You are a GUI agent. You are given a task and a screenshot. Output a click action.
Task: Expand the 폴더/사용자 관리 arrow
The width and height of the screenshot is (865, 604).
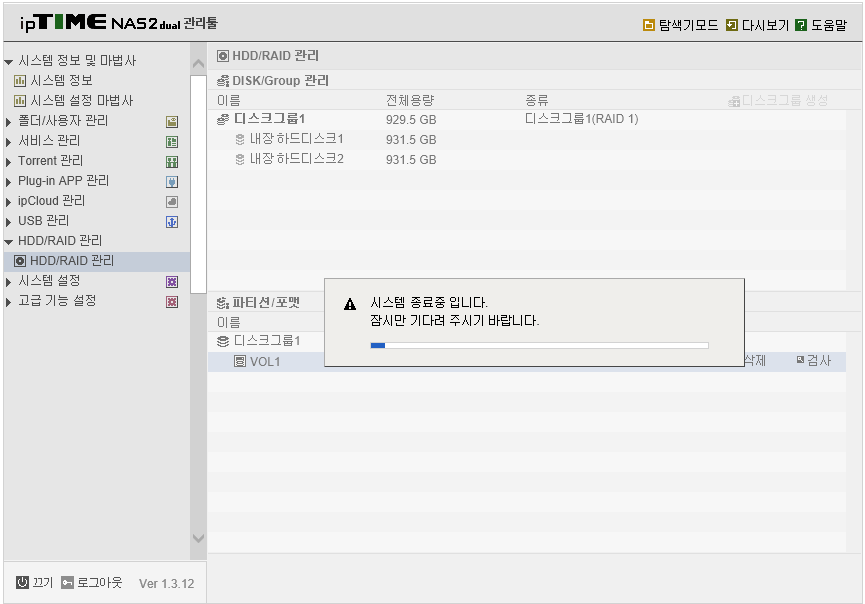(x=8, y=121)
